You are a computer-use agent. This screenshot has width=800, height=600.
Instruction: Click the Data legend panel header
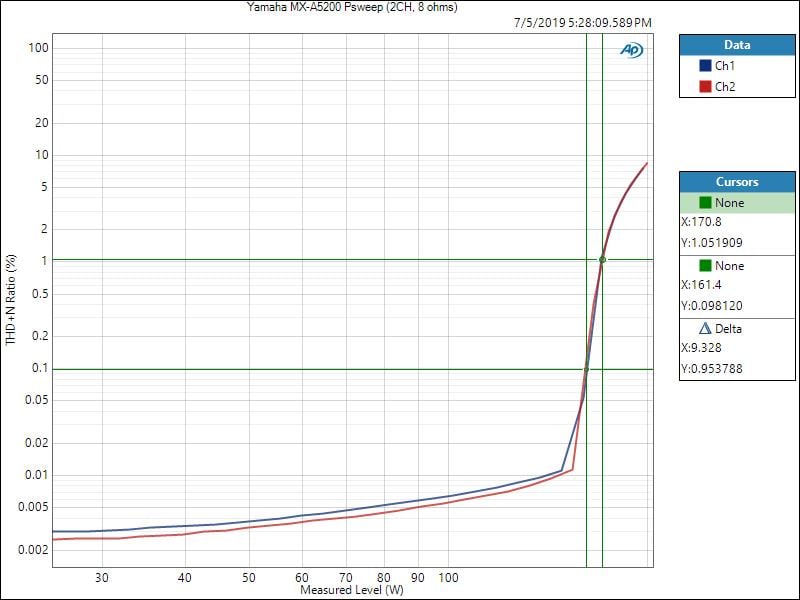click(737, 45)
